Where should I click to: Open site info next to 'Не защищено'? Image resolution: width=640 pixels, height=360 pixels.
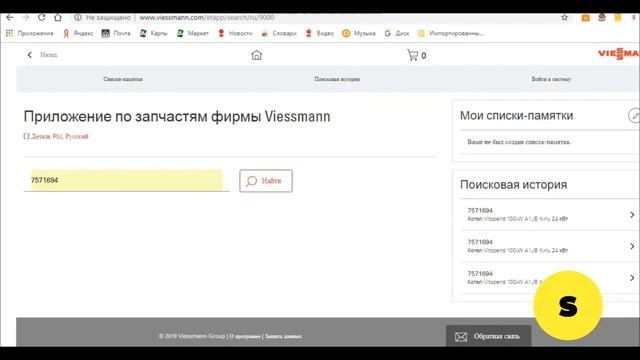(78, 18)
